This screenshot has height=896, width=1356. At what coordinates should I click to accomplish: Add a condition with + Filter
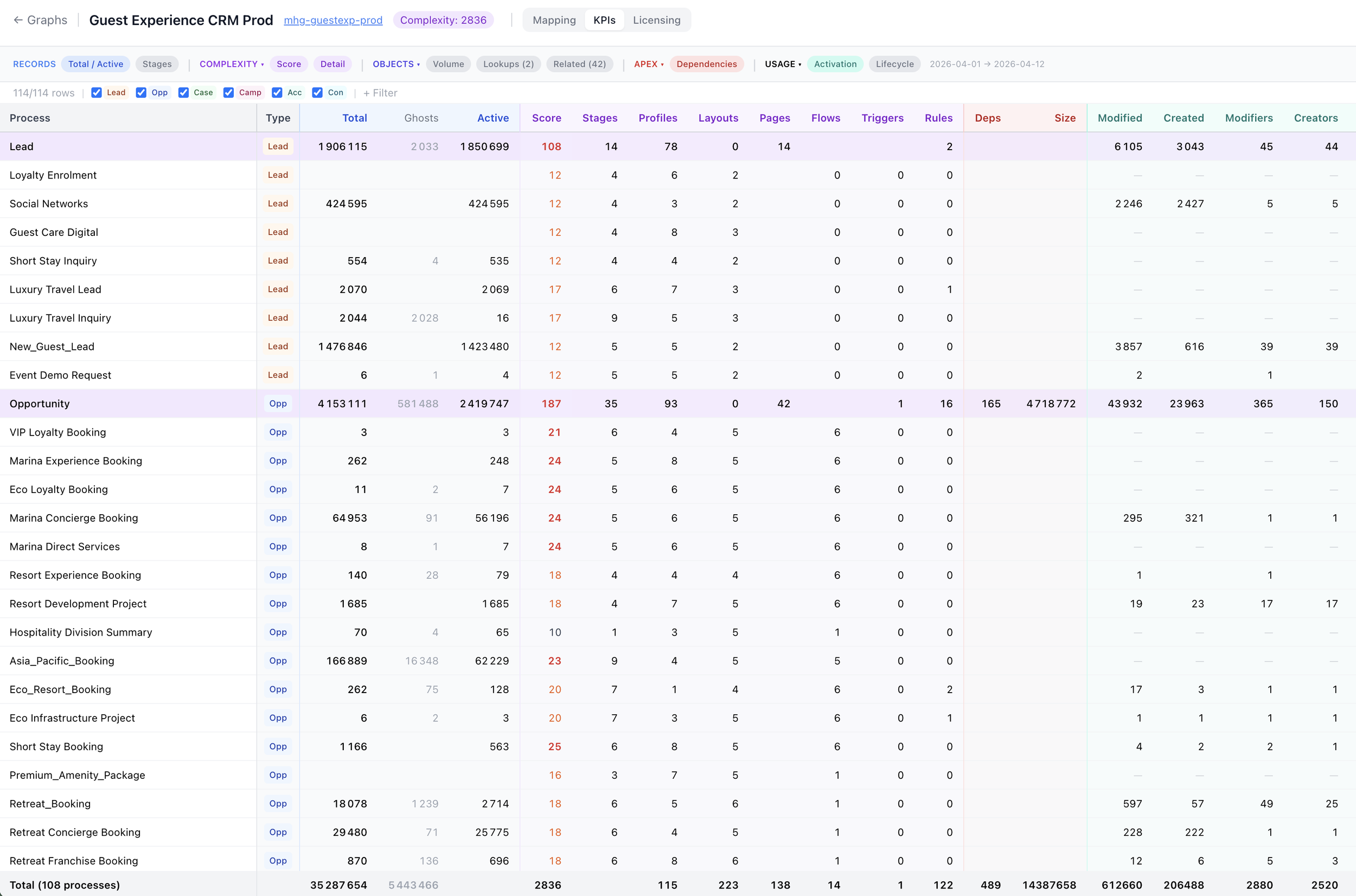pyautogui.click(x=380, y=93)
